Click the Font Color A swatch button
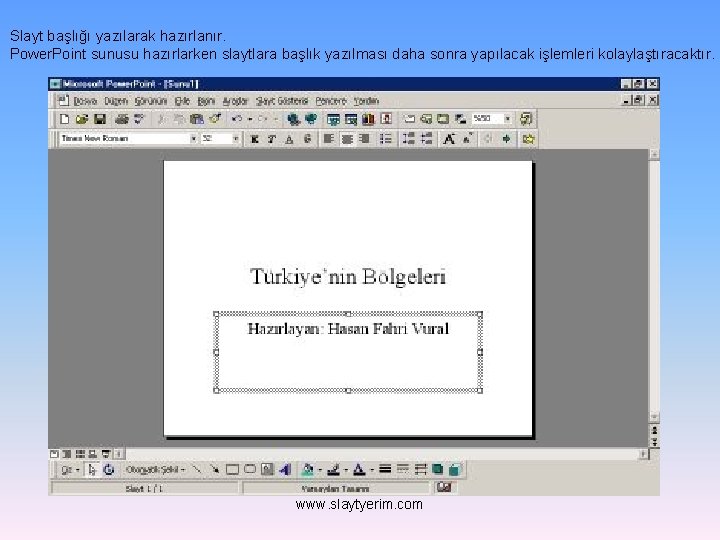720x540 pixels. pyautogui.click(x=360, y=469)
